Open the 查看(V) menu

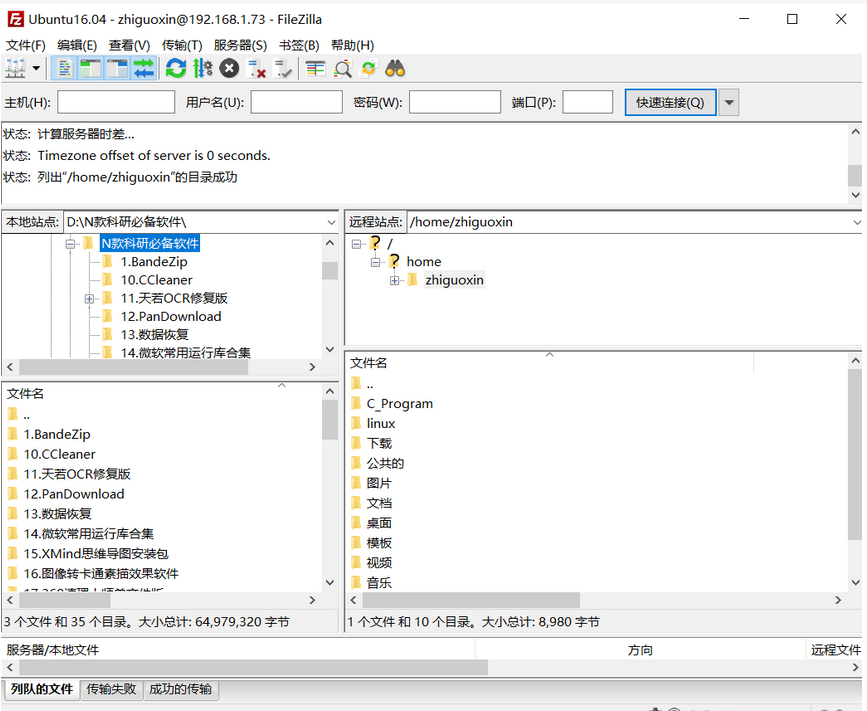129,45
